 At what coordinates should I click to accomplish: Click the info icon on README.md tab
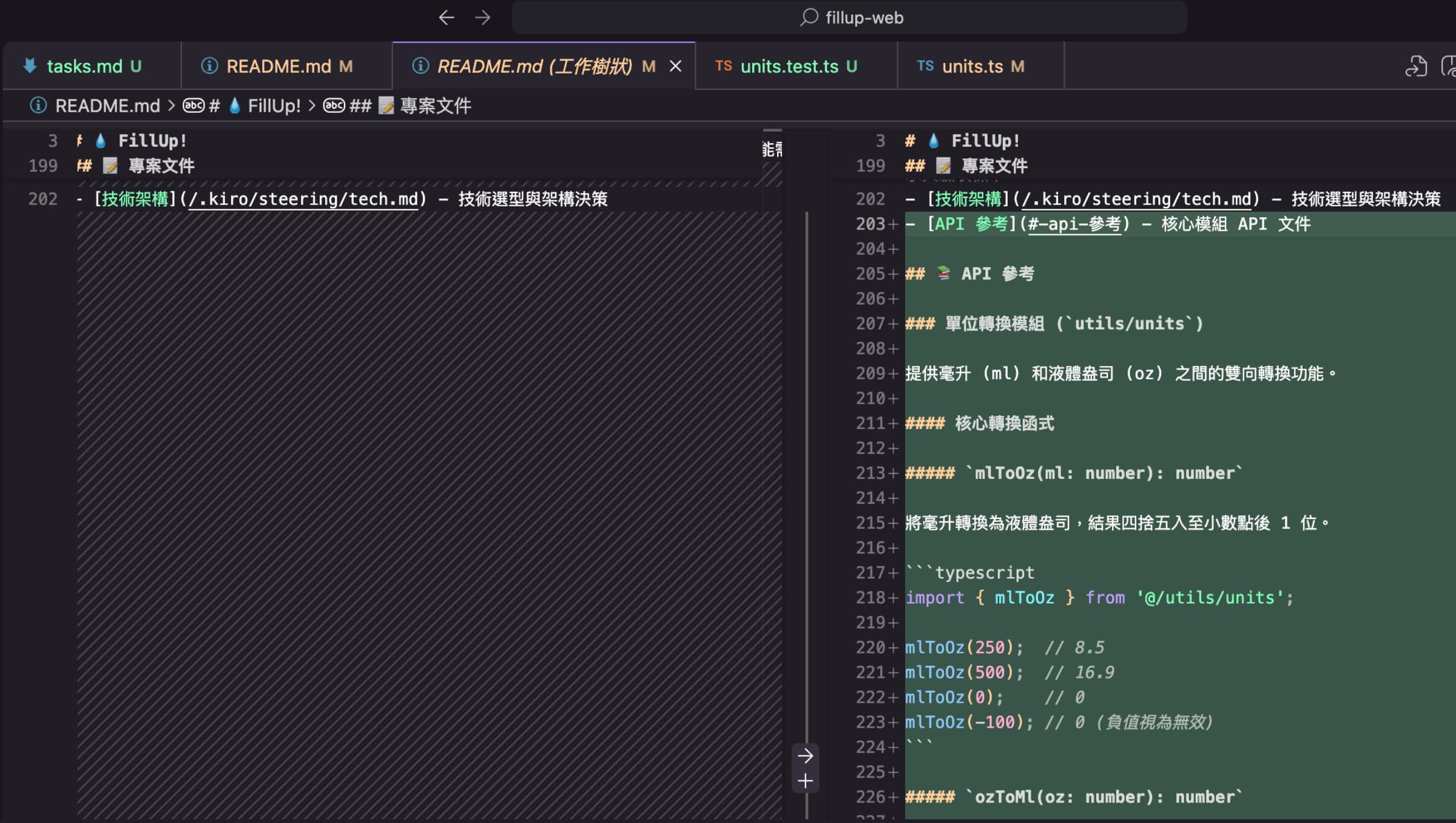click(x=209, y=66)
